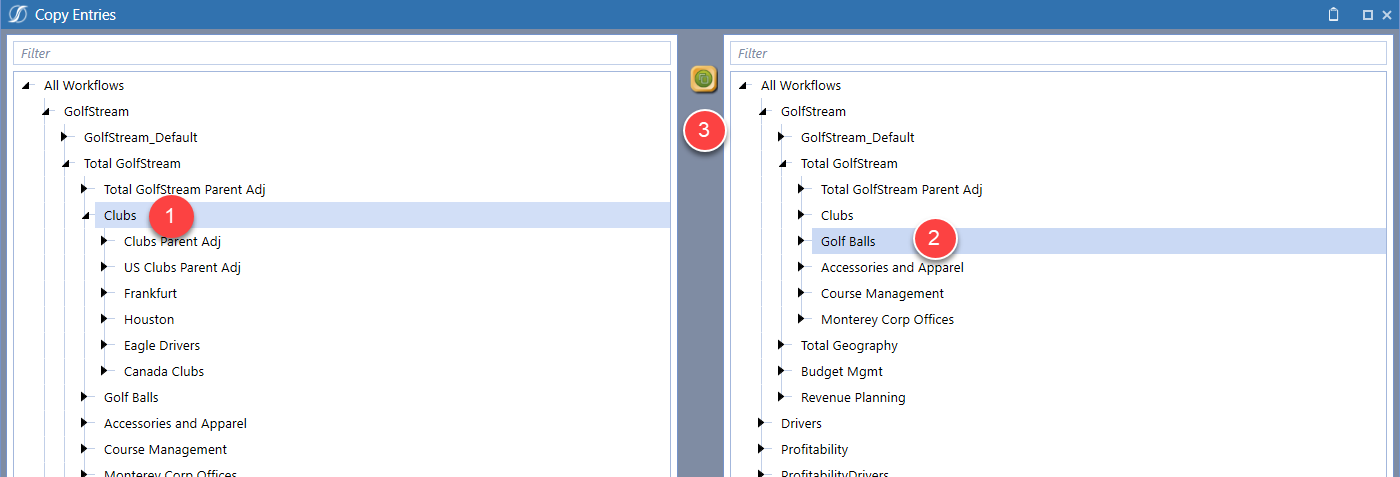Select the Budget Mgmt entry
This screenshot has height=477, width=1400.
pos(841,371)
